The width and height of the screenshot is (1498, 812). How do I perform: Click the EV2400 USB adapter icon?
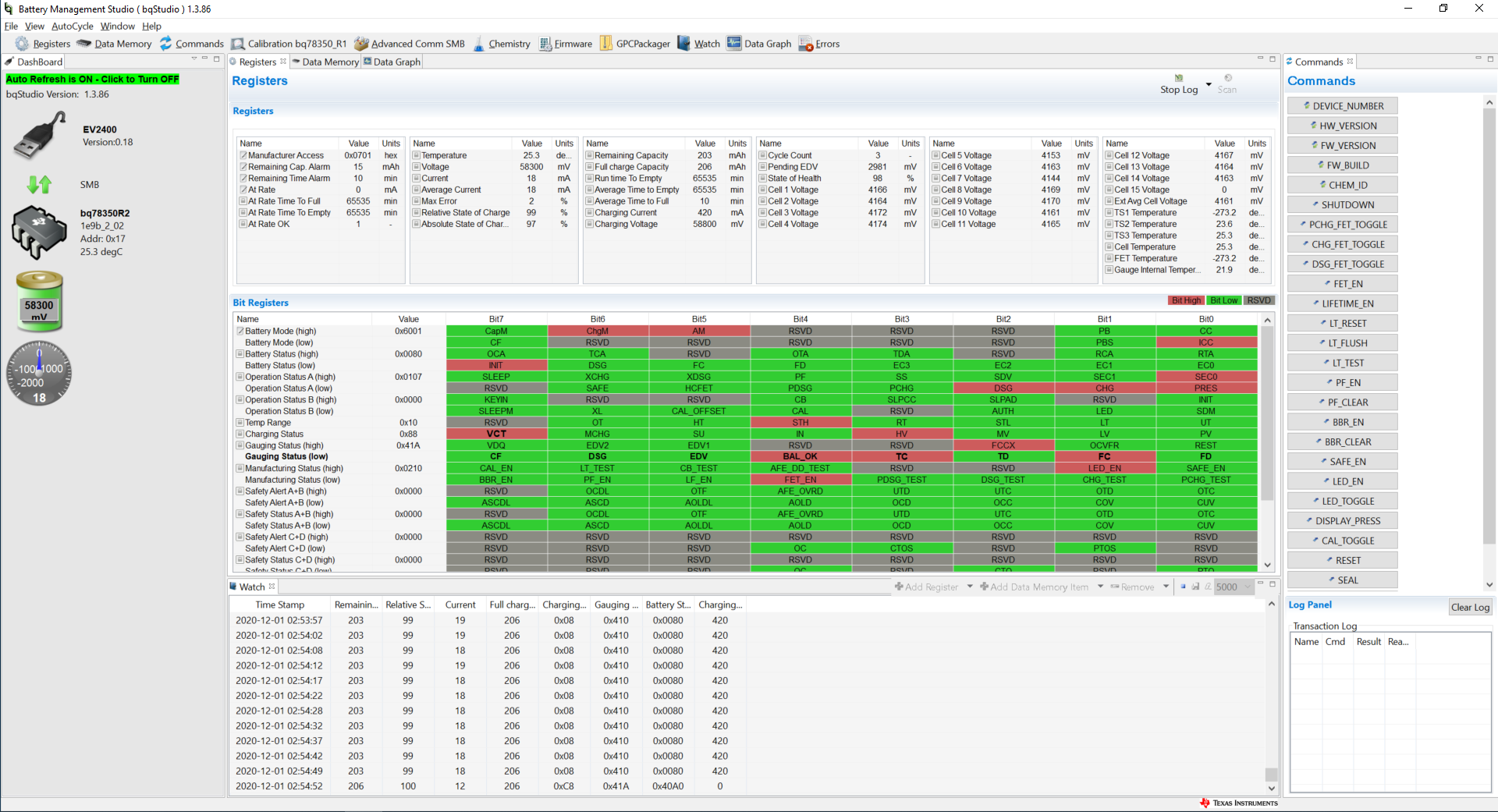coord(40,134)
